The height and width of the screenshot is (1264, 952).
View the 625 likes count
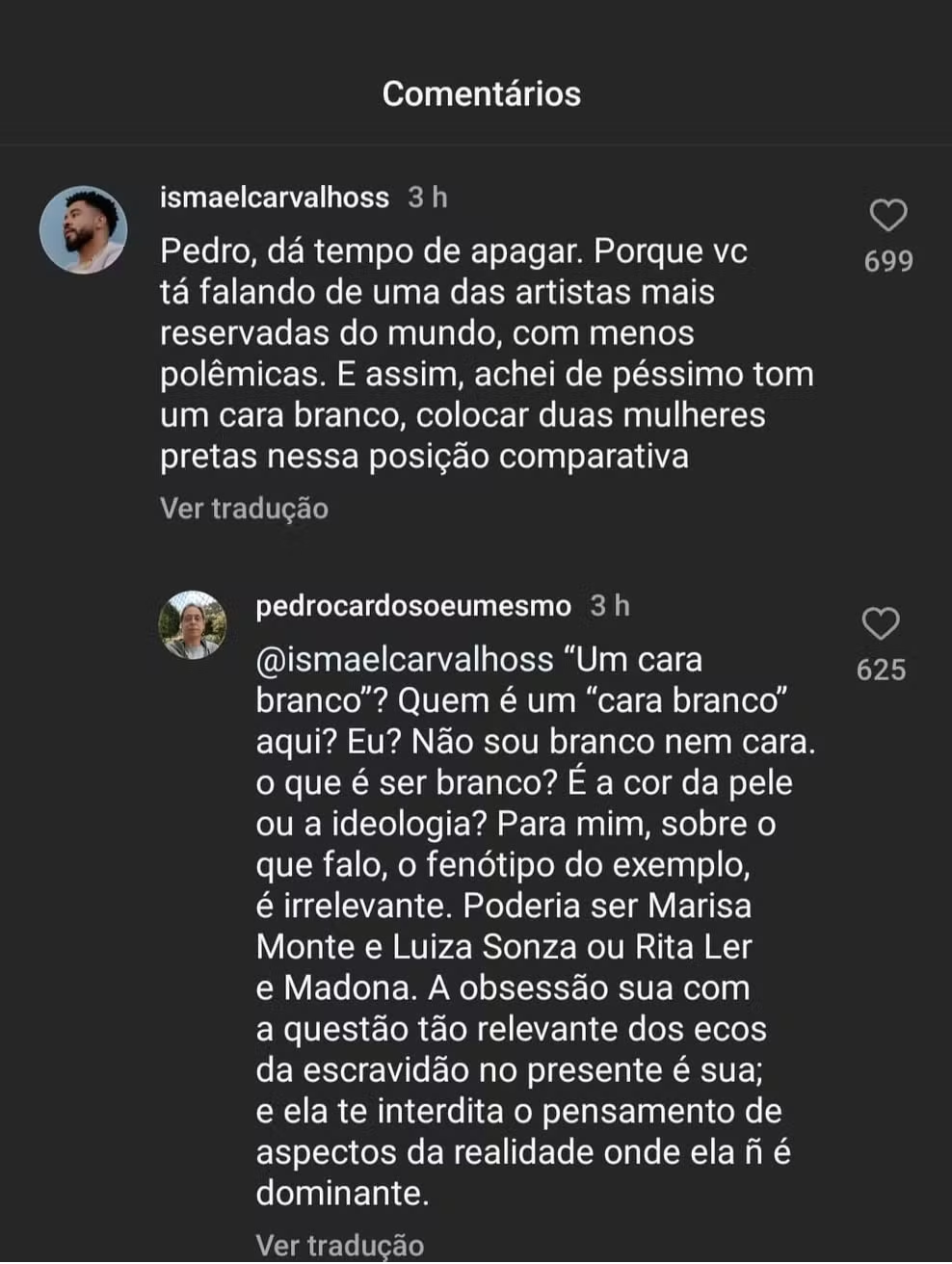(881, 670)
